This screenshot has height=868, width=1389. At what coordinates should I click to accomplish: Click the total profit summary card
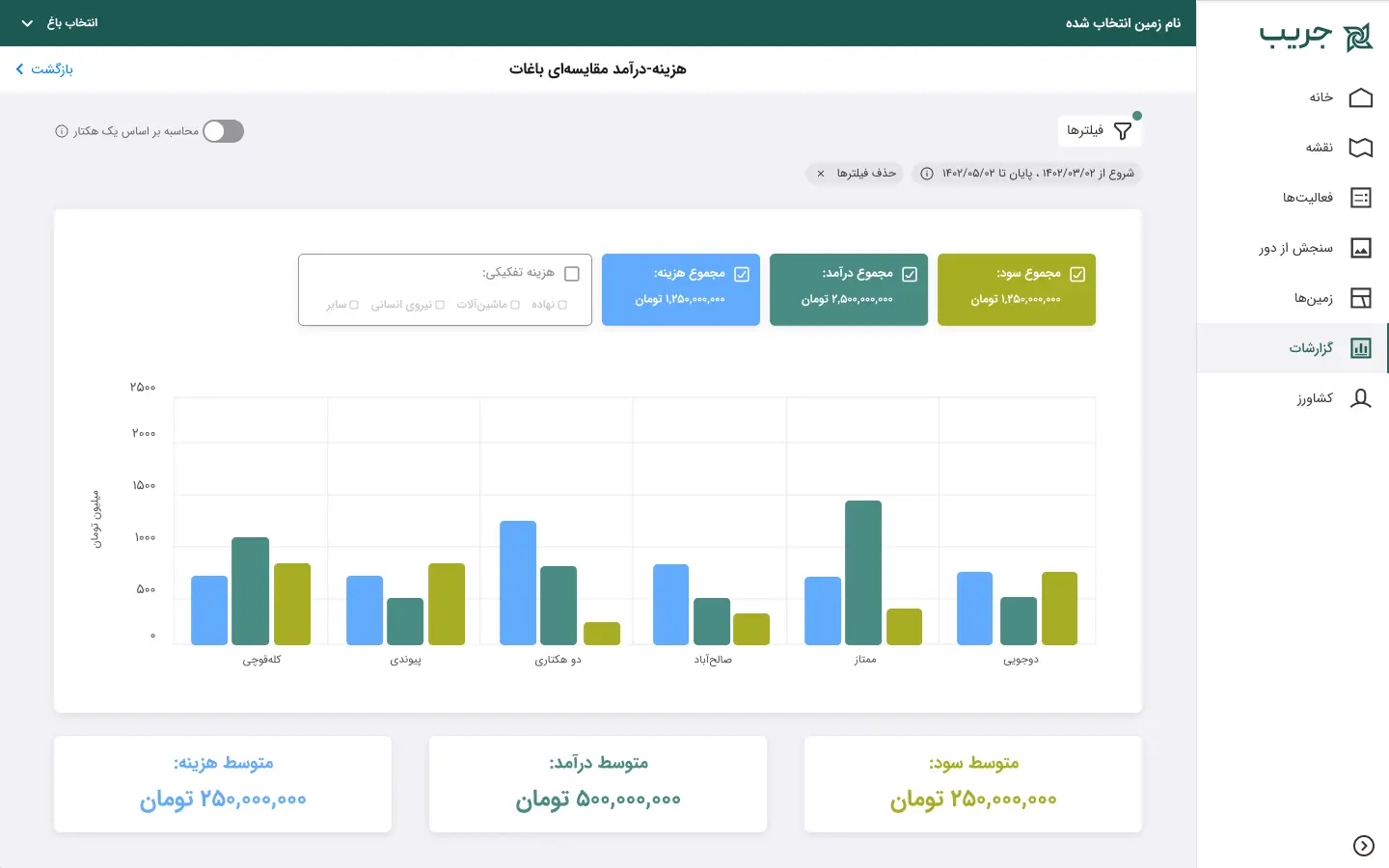coord(1017,289)
